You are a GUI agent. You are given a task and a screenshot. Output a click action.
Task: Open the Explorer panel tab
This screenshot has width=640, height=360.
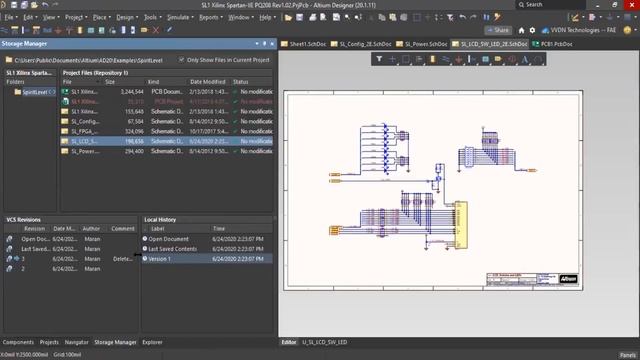point(152,342)
